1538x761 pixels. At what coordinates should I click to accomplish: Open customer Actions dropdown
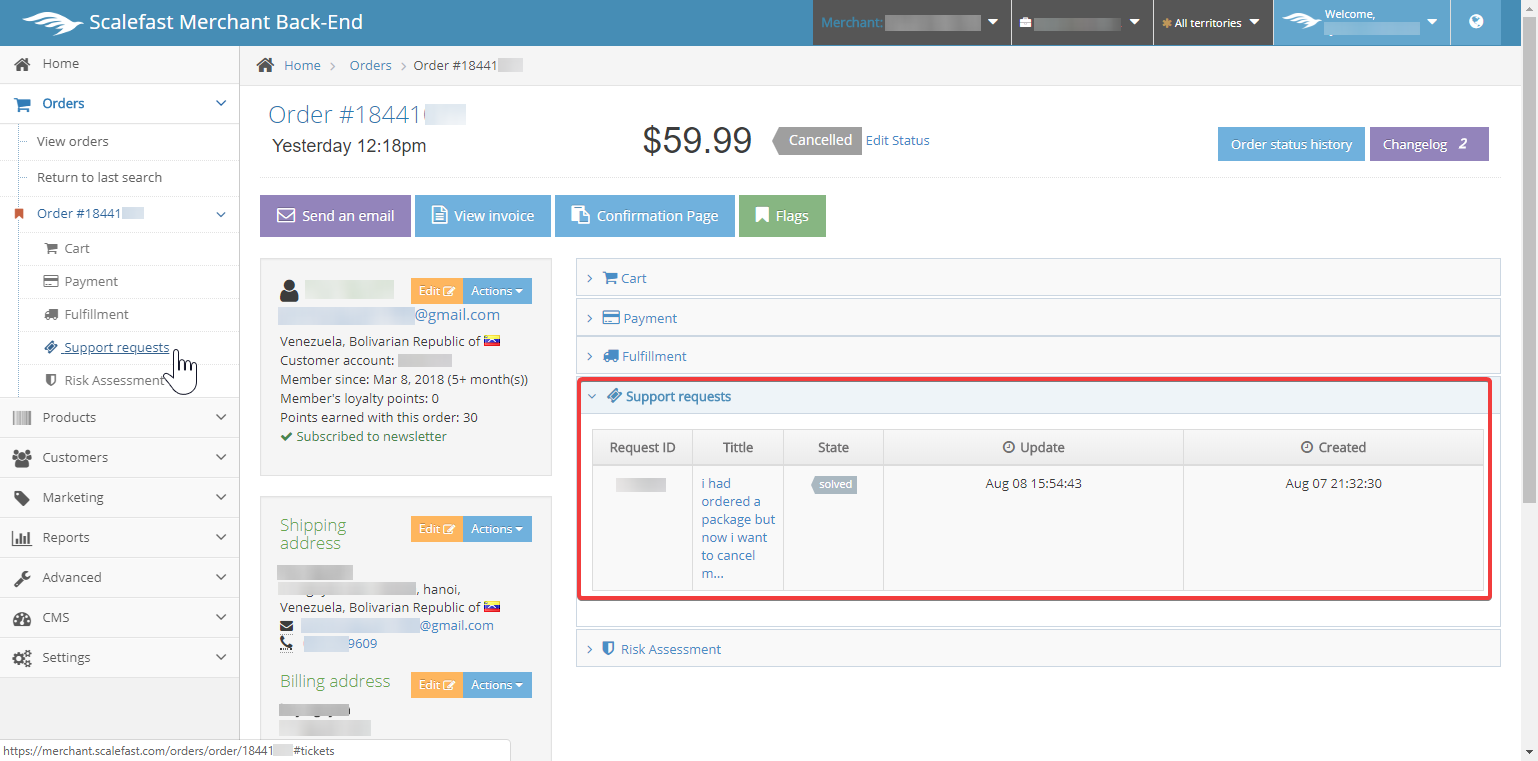point(497,291)
